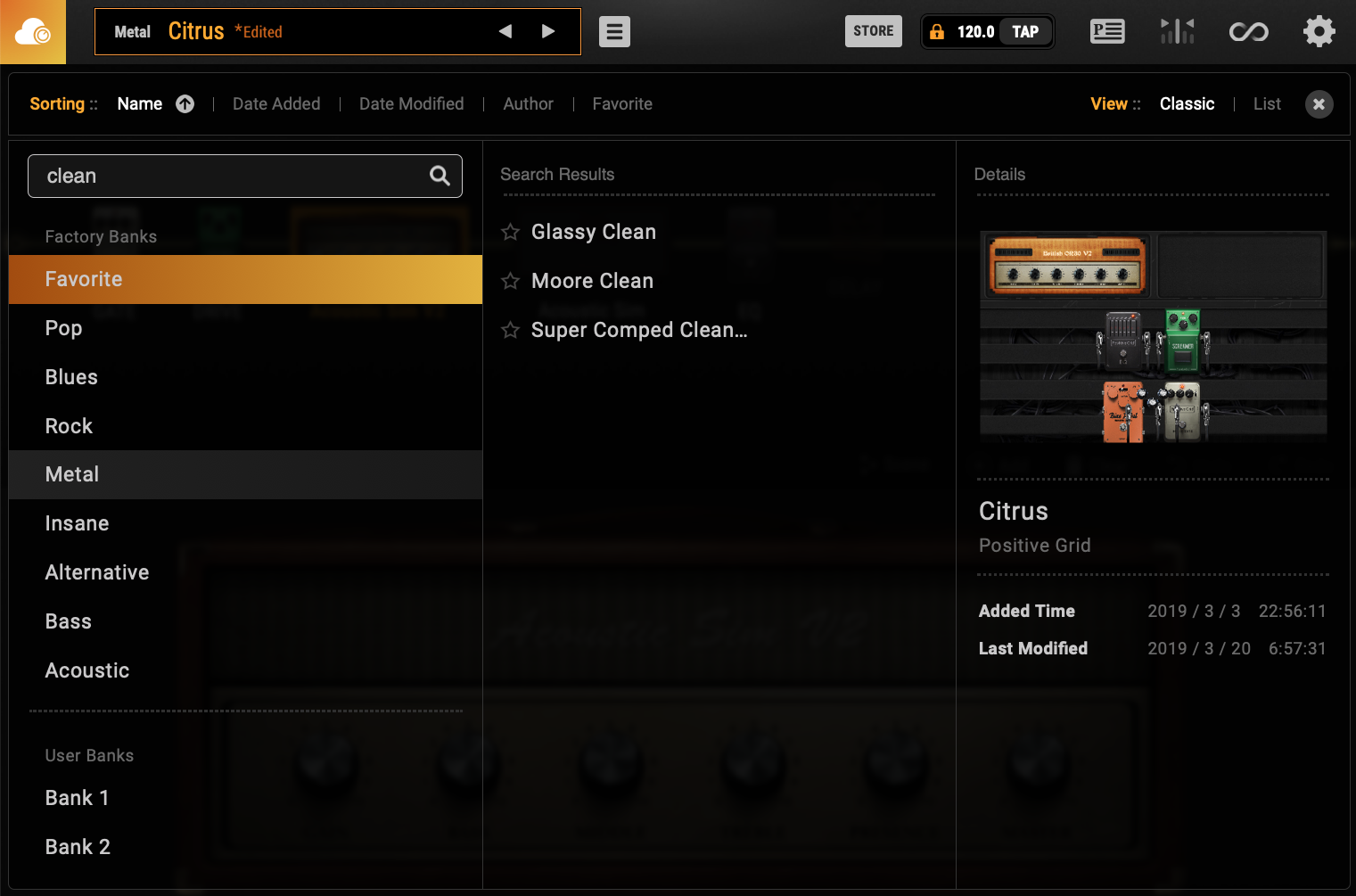Select the Bass bank

pos(245,621)
